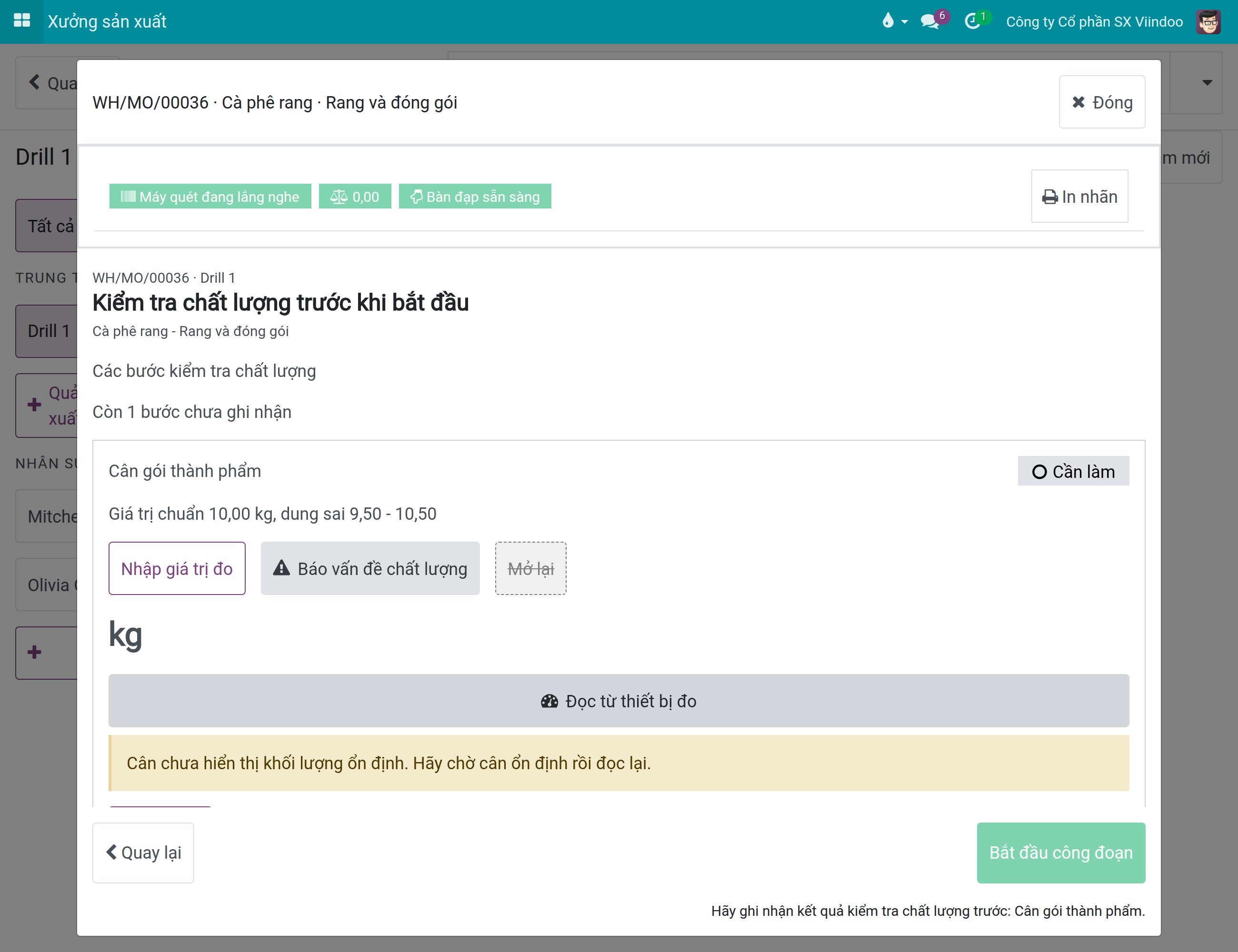Click Bắt đầu công đoạn button
The height and width of the screenshot is (952, 1238).
point(1060,852)
